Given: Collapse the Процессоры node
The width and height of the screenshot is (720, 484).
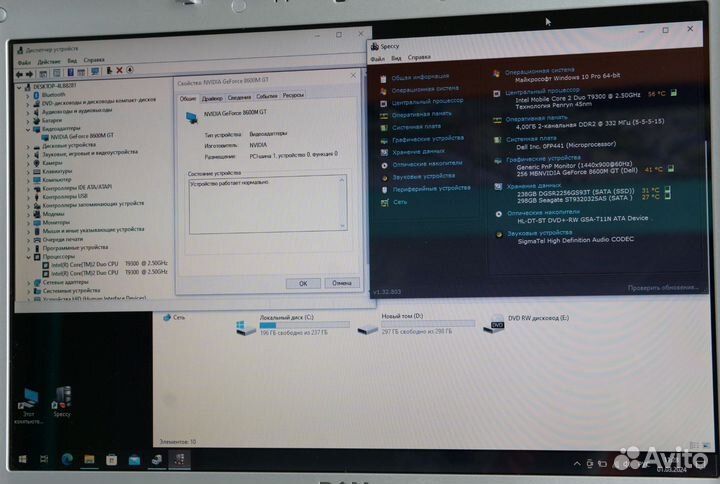Looking at the screenshot, I should point(28,257).
